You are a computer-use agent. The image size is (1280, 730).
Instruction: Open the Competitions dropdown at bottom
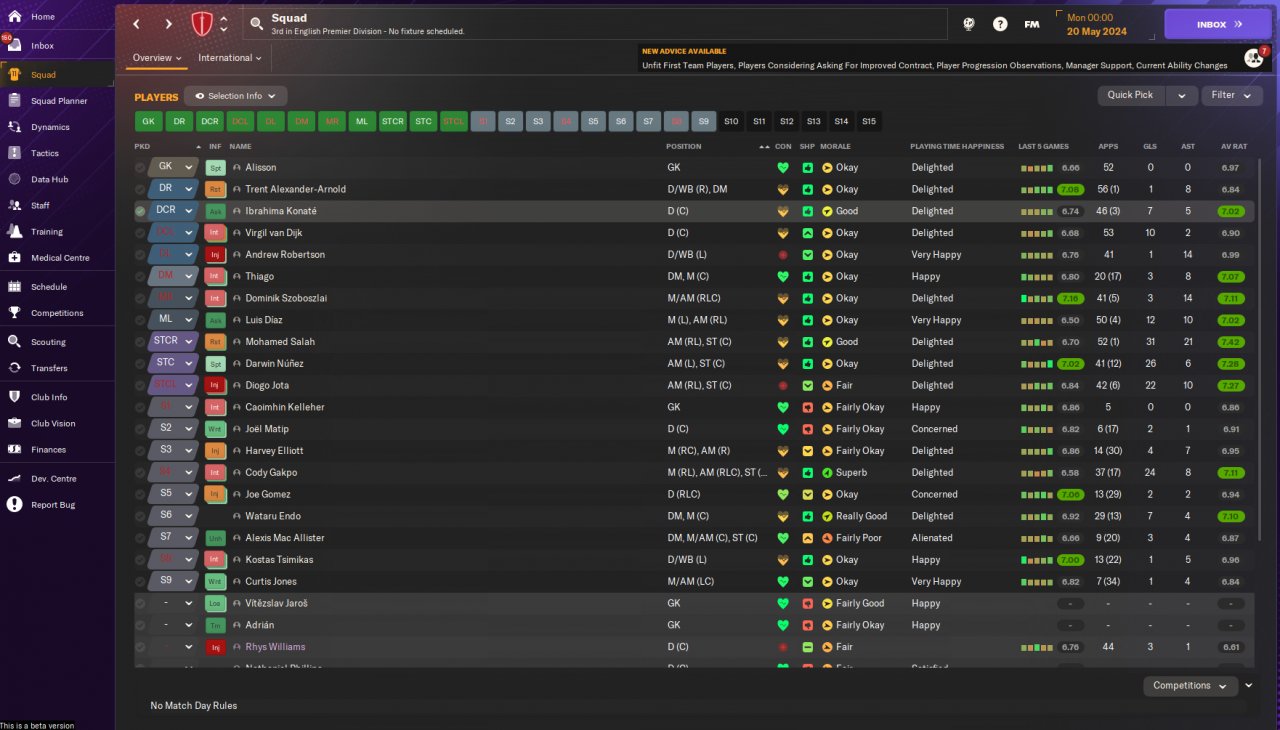point(1190,686)
